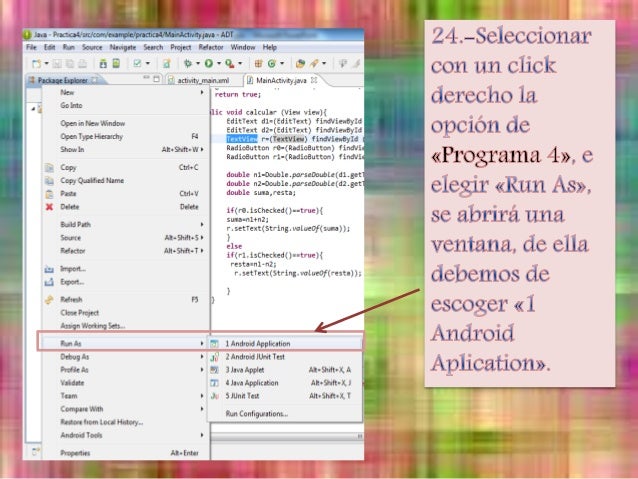The image size is (638, 479).
Task: Choose Close Project
Action: (x=126, y=313)
